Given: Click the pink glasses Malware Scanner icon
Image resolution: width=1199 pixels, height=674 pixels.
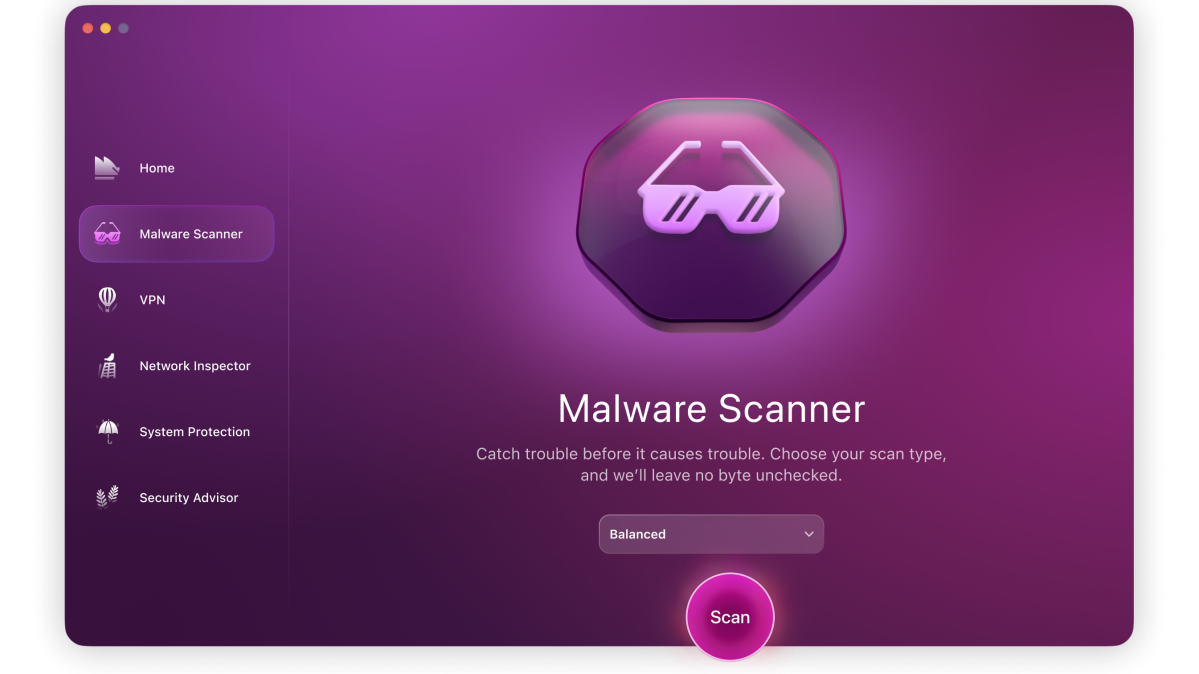Looking at the screenshot, I should 105,233.
